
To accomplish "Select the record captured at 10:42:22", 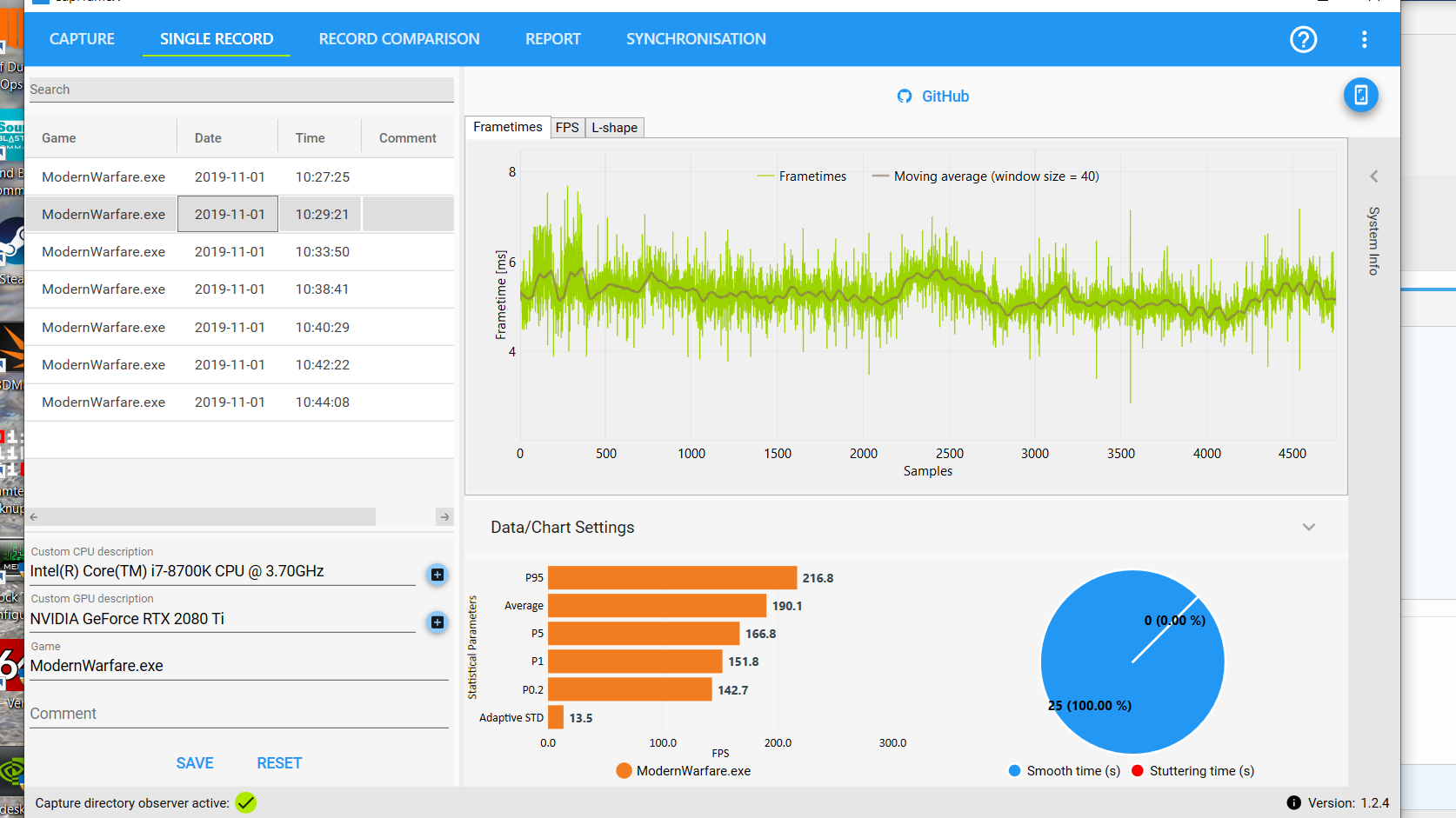I will click(x=239, y=365).
